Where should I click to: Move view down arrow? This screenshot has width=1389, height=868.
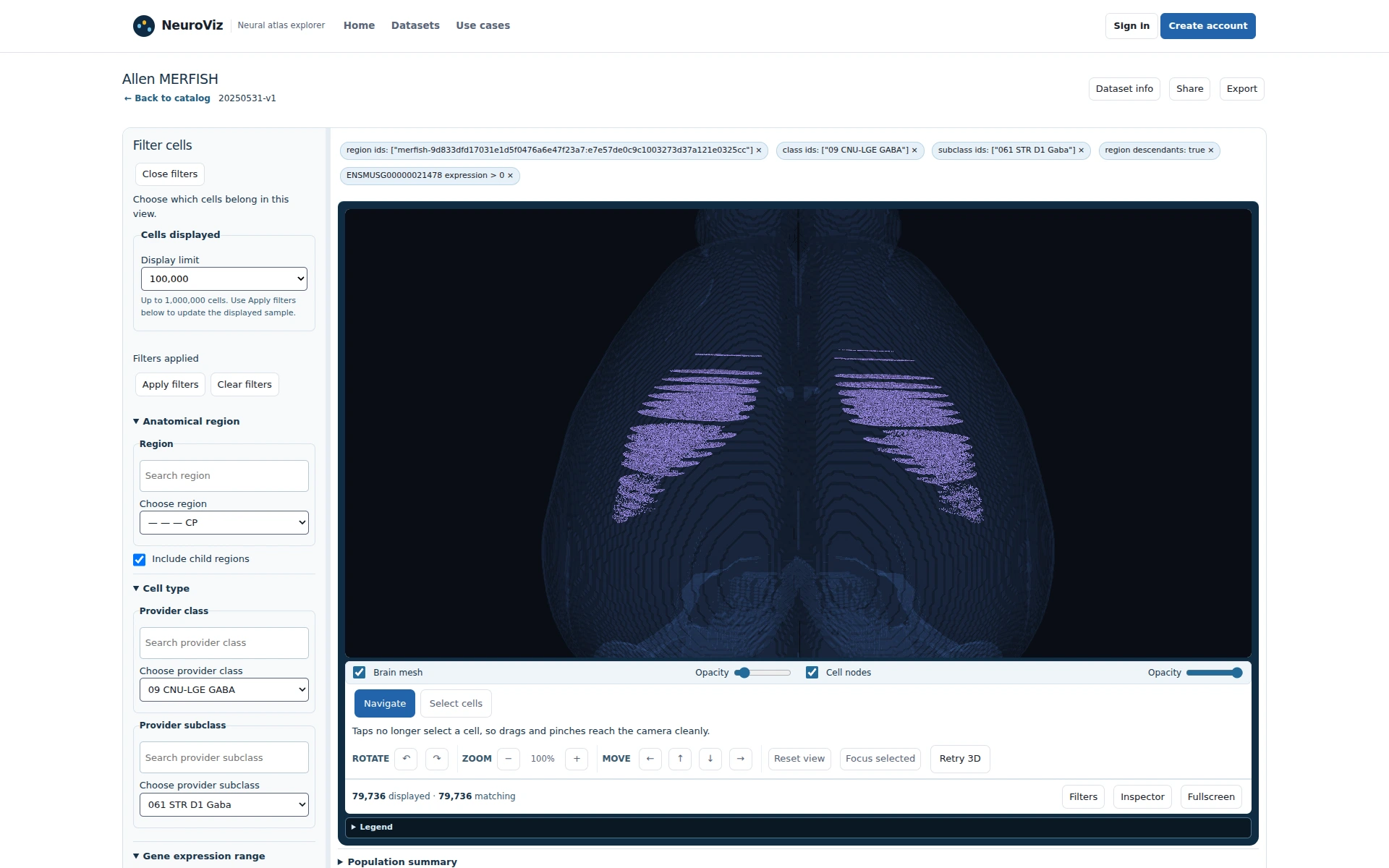(710, 759)
